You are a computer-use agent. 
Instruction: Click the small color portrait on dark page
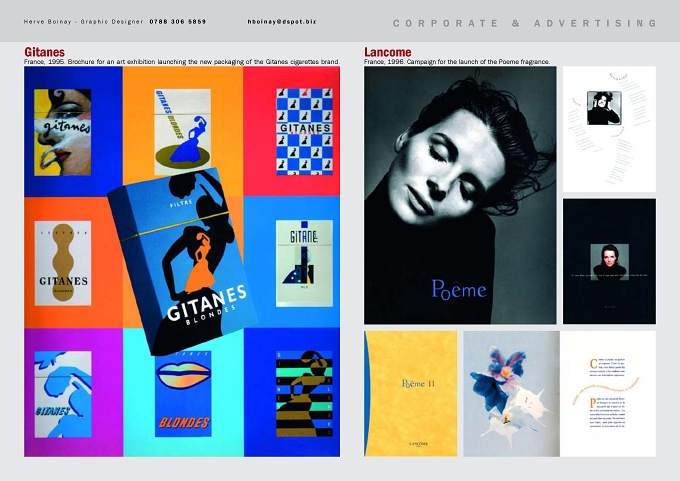point(609,262)
